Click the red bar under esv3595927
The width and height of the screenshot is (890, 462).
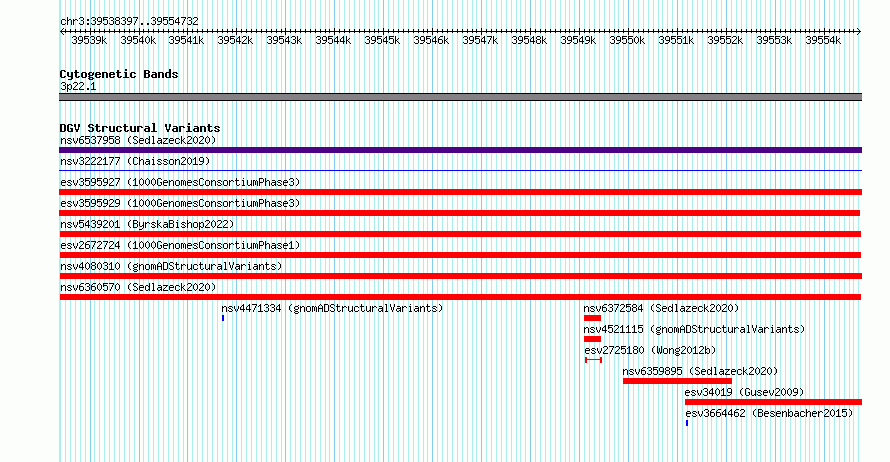460,192
